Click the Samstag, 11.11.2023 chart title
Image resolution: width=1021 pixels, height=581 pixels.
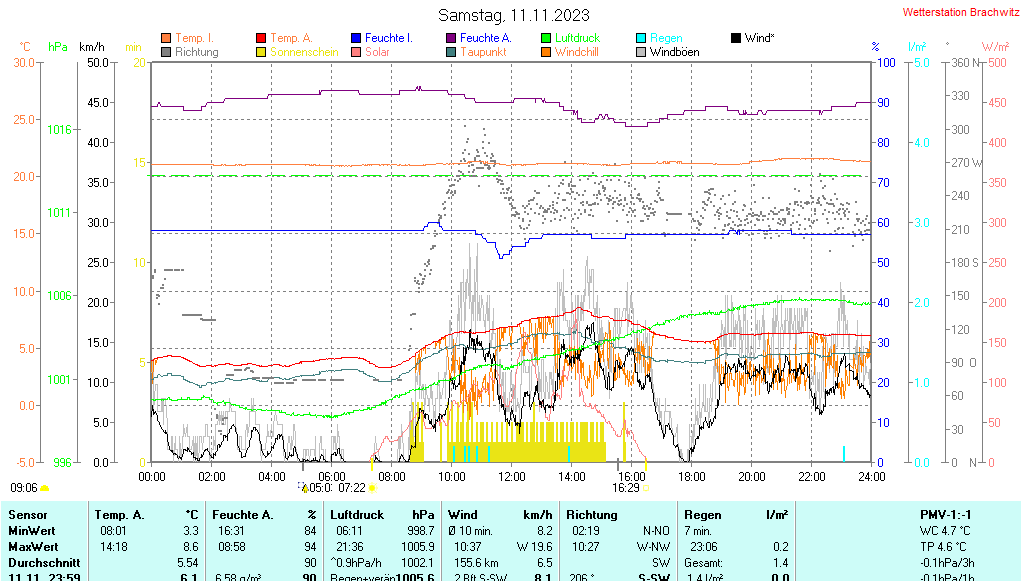514,15
